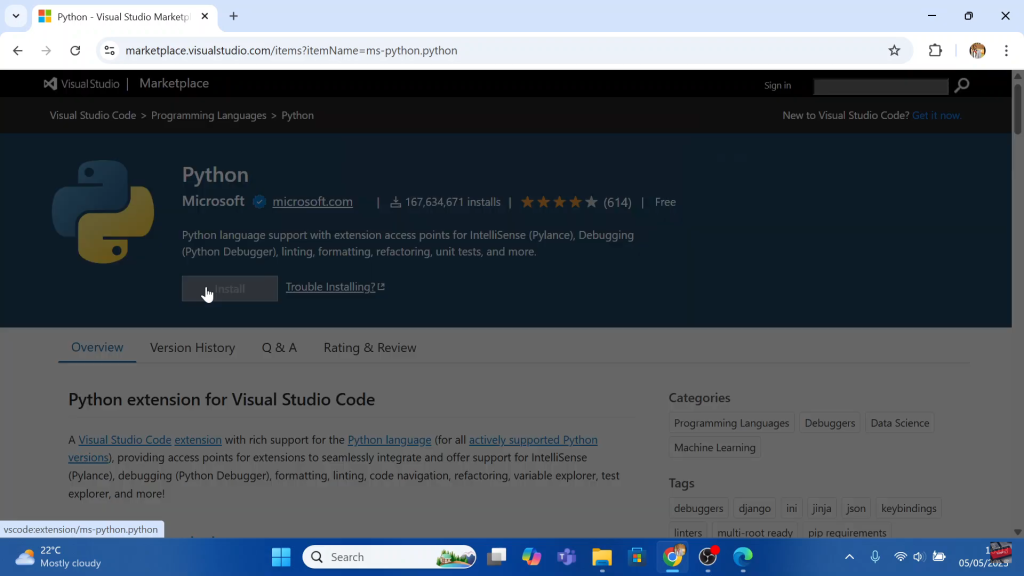The height and width of the screenshot is (576, 1024).
Task: Open tab search dropdown arrow
Action: (16, 16)
